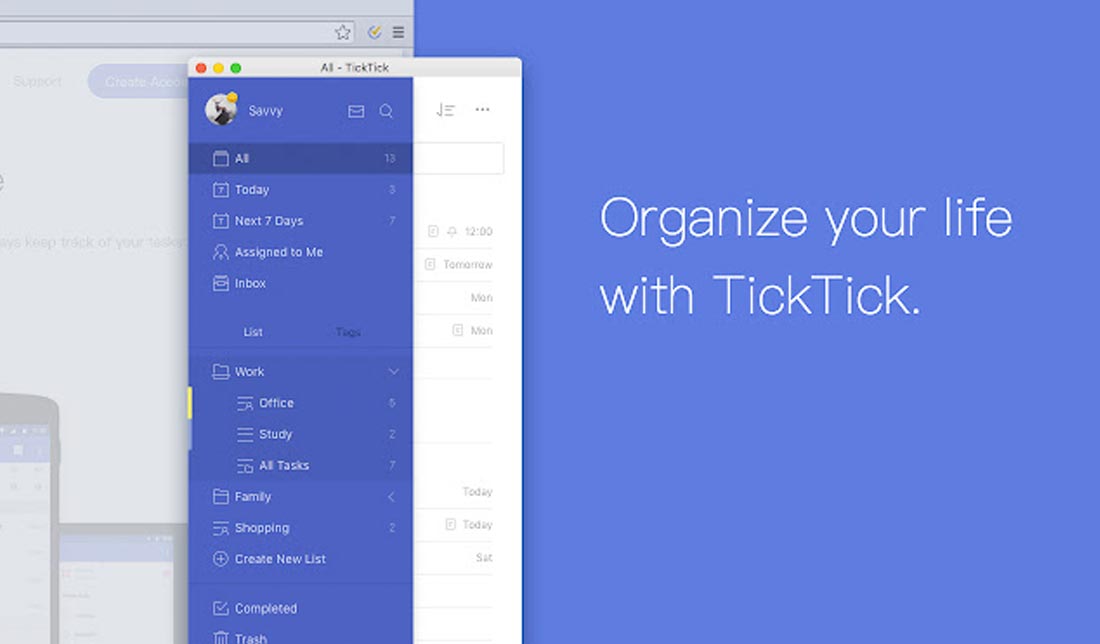The height and width of the screenshot is (644, 1100).
Task: Open the three-dot more options menu
Action: click(x=483, y=109)
